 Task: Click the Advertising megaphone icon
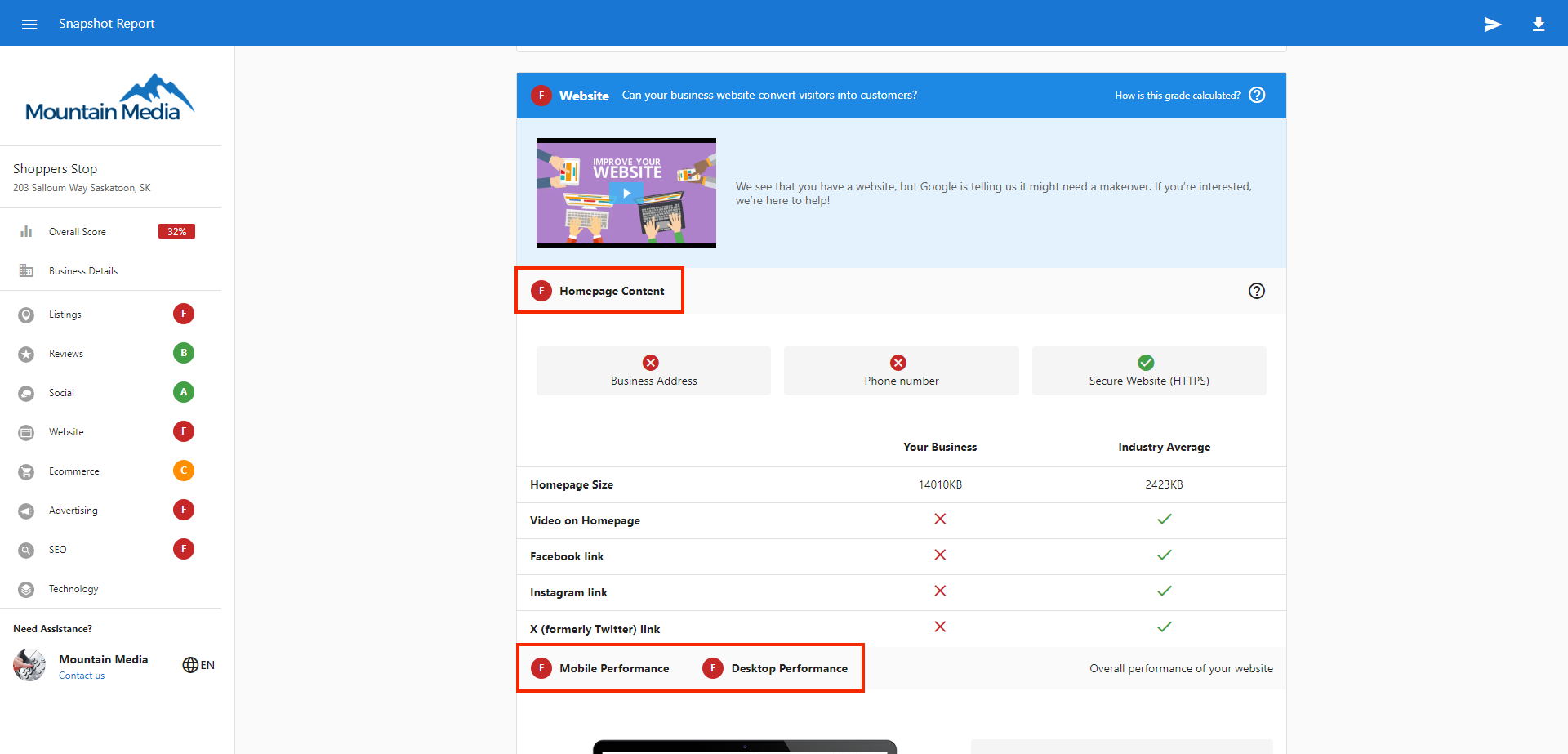point(26,511)
